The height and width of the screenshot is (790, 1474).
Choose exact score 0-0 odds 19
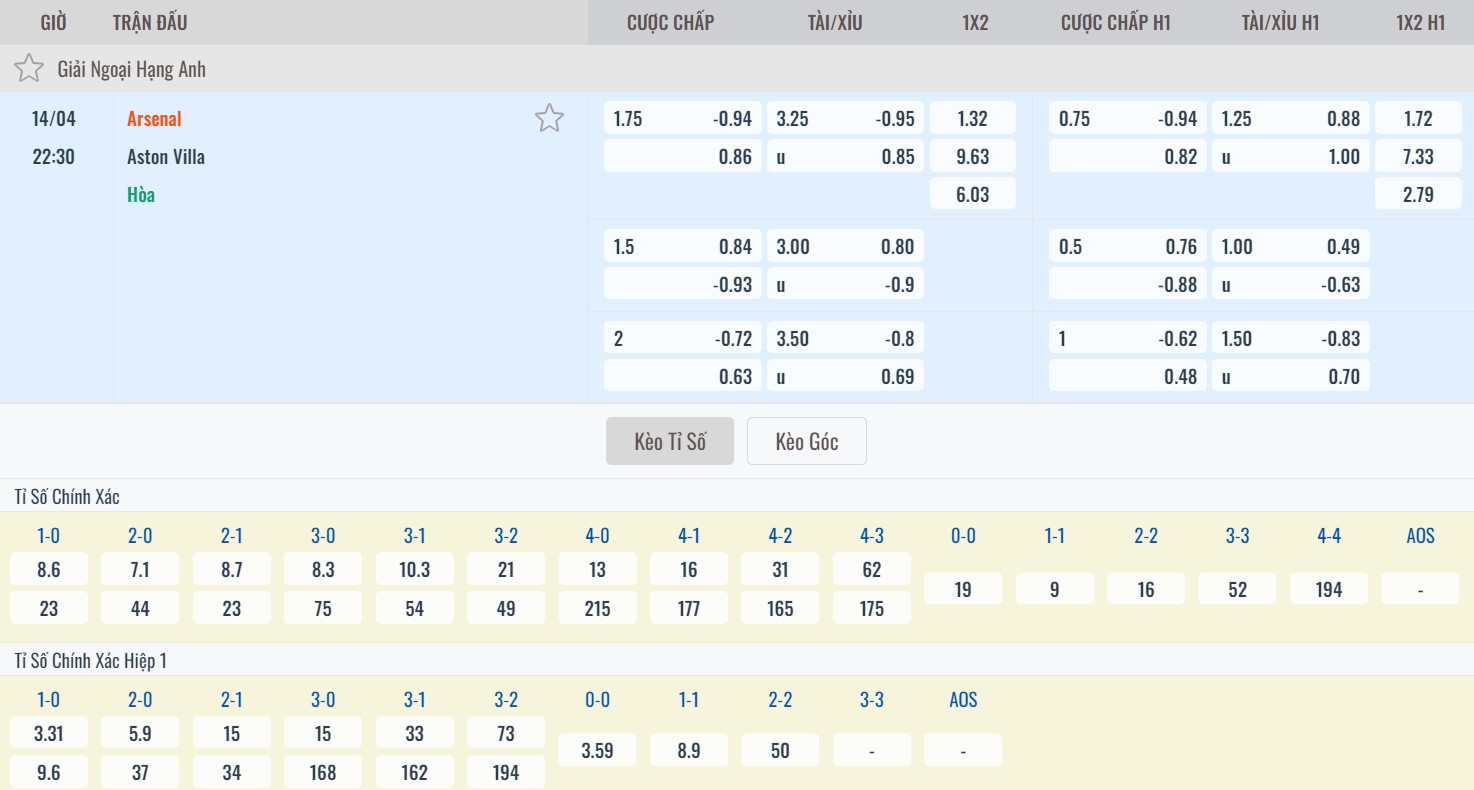point(963,589)
